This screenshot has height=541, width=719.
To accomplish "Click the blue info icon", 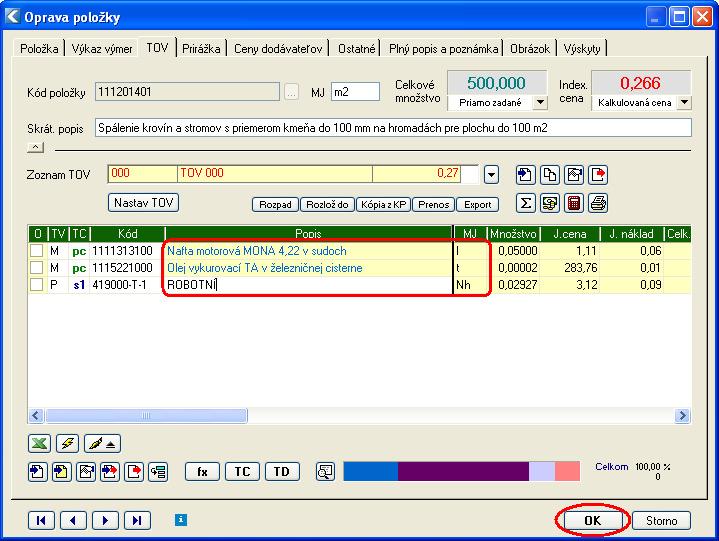I will click(x=181, y=519).
